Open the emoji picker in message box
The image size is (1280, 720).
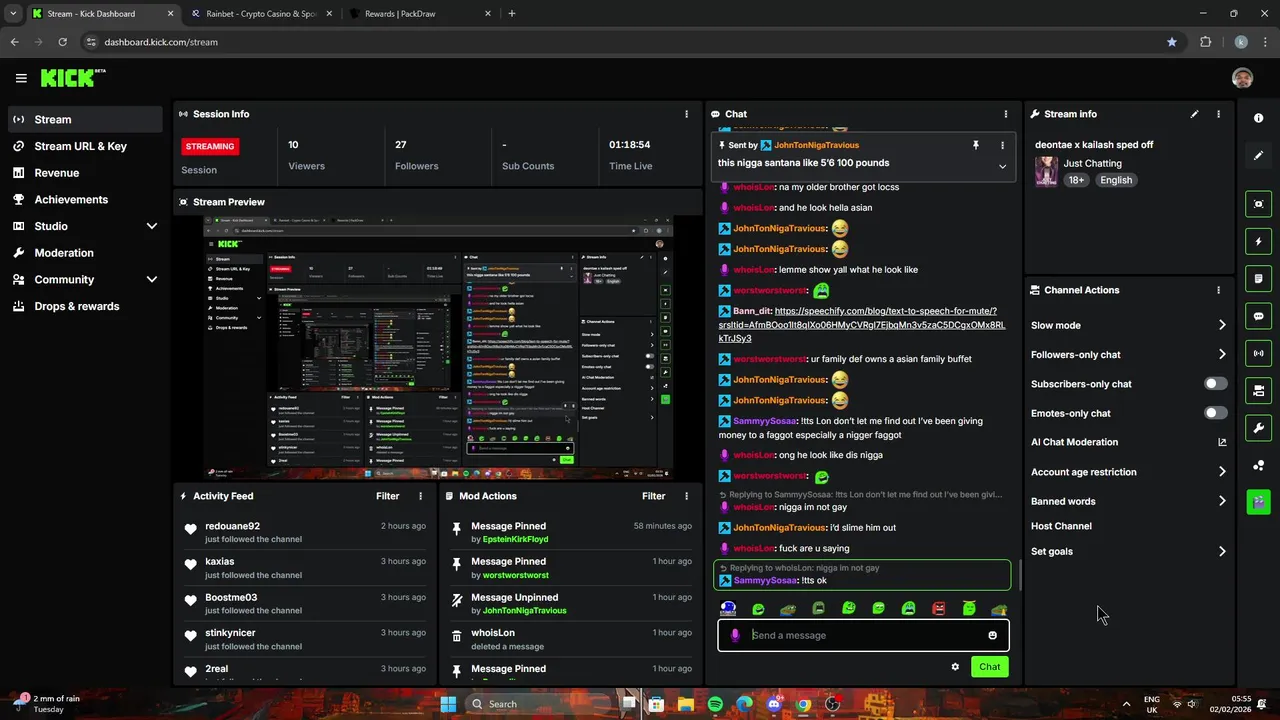coord(992,635)
